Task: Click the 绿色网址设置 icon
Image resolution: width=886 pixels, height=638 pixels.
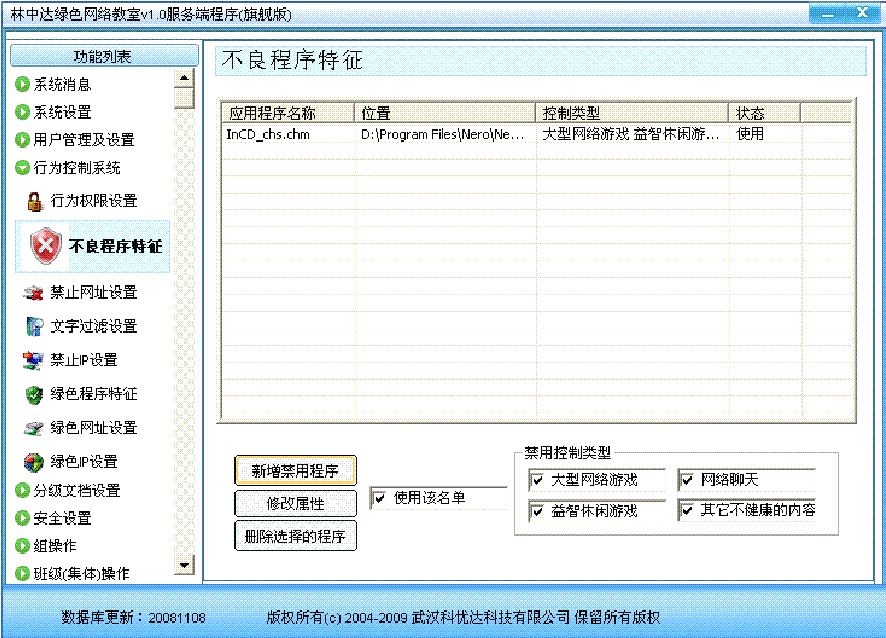Action: click(35, 428)
